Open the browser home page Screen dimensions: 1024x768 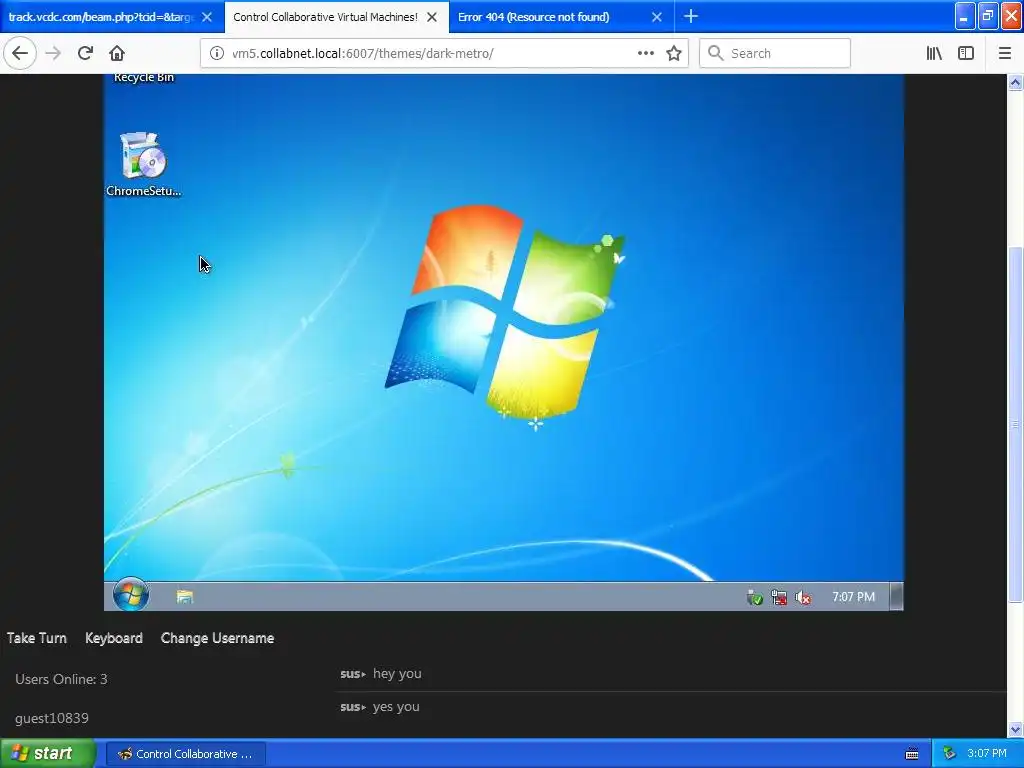pyautogui.click(x=117, y=53)
